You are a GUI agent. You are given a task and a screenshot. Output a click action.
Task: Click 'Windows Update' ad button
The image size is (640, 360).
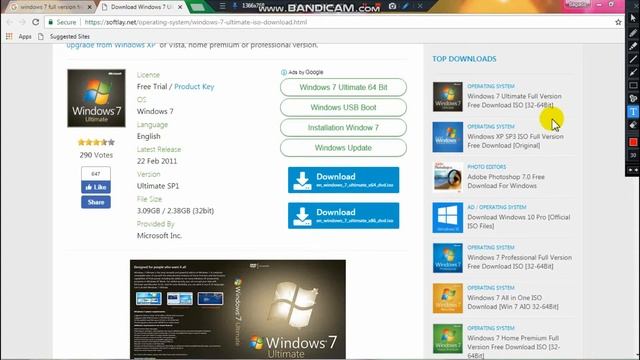tap(343, 148)
